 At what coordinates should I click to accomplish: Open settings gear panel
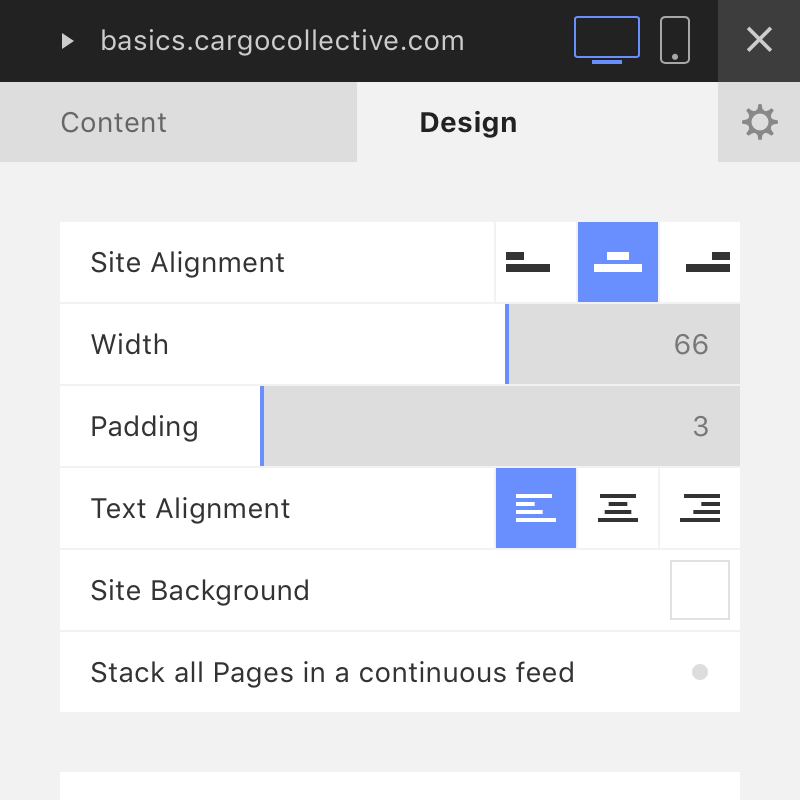click(x=759, y=122)
